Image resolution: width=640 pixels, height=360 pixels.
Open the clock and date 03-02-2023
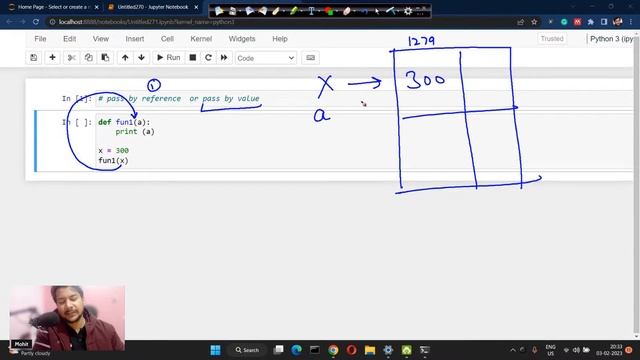click(609, 350)
